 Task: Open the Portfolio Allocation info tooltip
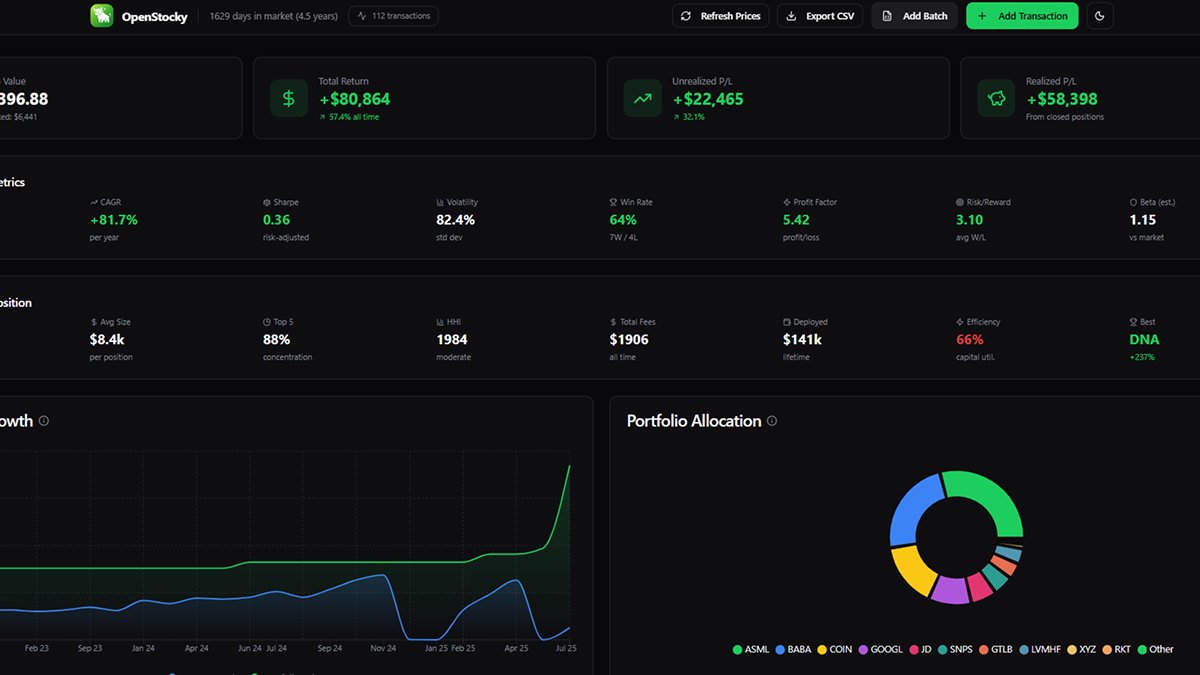click(x=771, y=421)
